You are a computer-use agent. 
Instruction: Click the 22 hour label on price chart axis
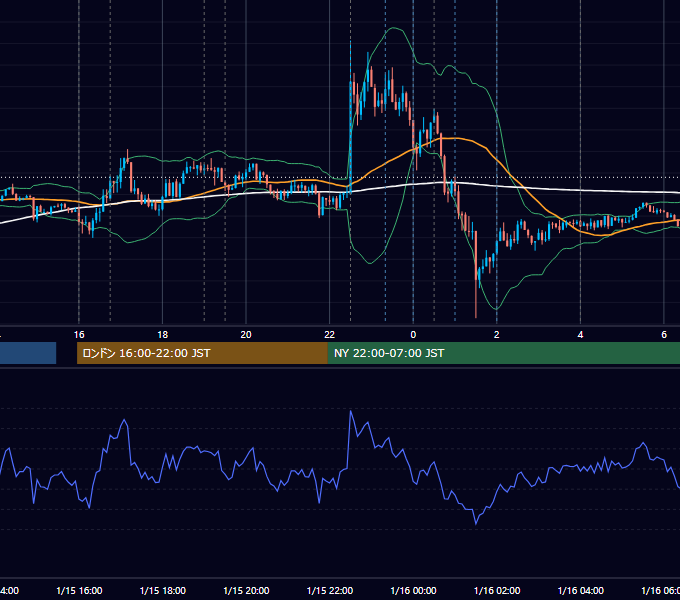(x=330, y=335)
